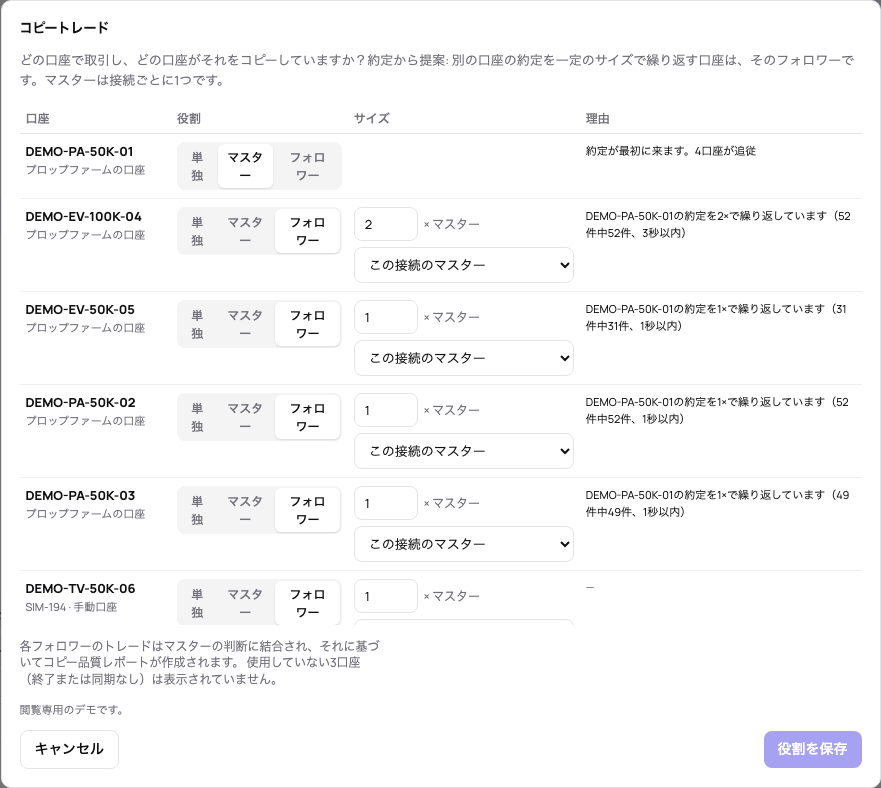Open master dropdown for DEMO-EV-100K-04
881x788 pixels.
(464, 265)
